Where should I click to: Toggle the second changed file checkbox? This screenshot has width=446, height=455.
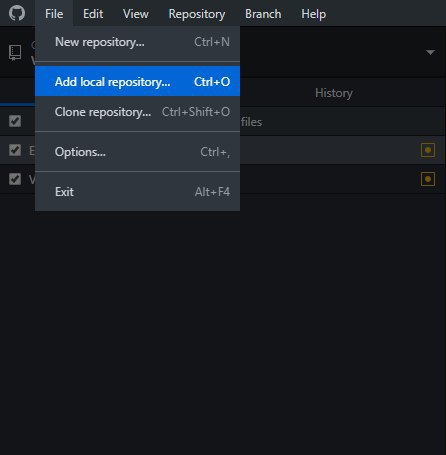point(15,179)
